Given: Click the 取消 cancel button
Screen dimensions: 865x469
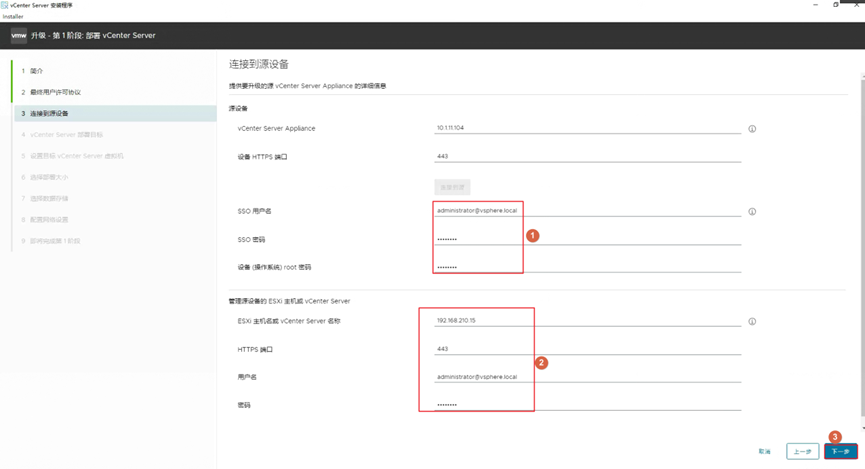Looking at the screenshot, I should pyautogui.click(x=764, y=451).
